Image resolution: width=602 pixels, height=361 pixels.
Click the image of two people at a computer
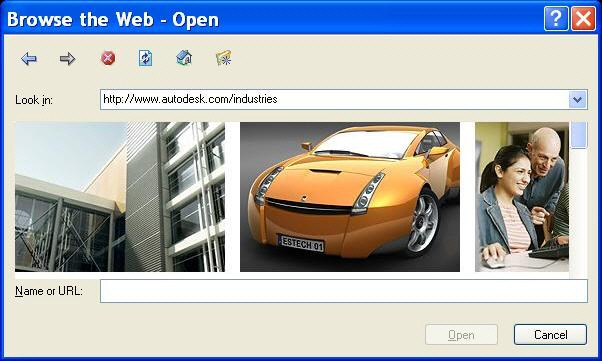(x=522, y=197)
